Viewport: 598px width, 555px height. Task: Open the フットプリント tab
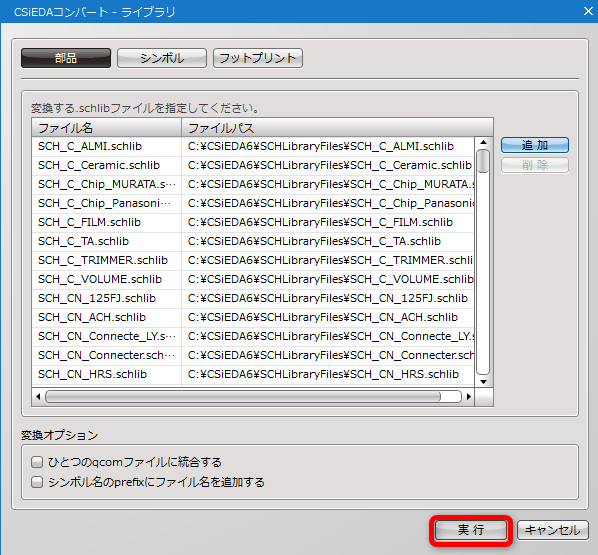point(258,58)
